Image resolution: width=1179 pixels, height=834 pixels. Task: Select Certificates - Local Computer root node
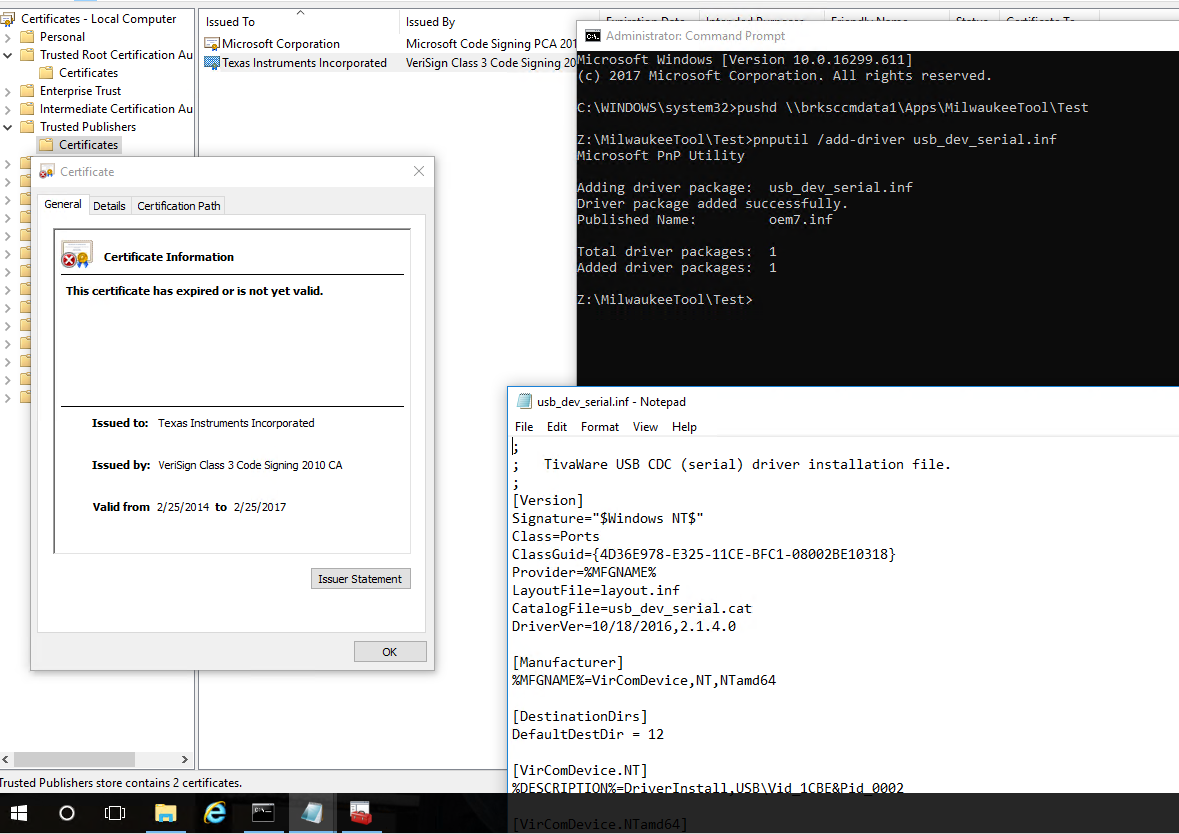point(99,19)
